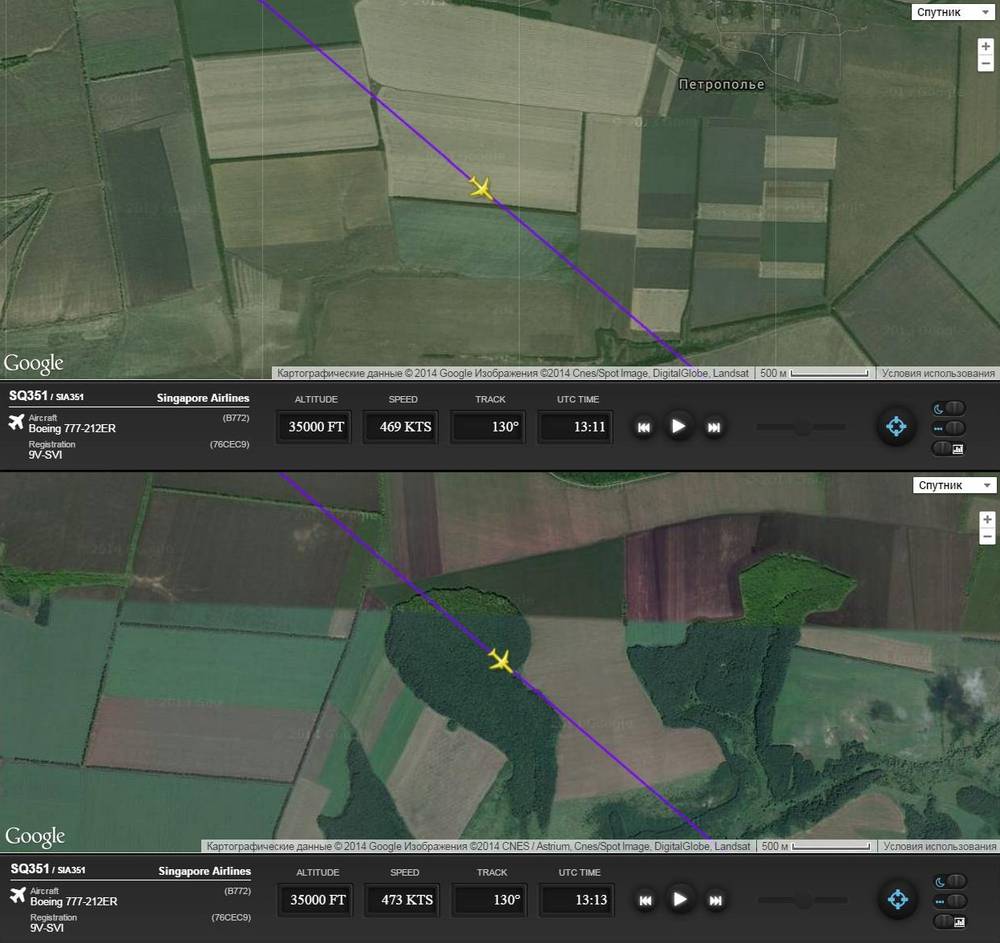This screenshot has width=1000, height=943.
Task: Skip backward in the 13:11 playback panel
Action: tap(643, 427)
